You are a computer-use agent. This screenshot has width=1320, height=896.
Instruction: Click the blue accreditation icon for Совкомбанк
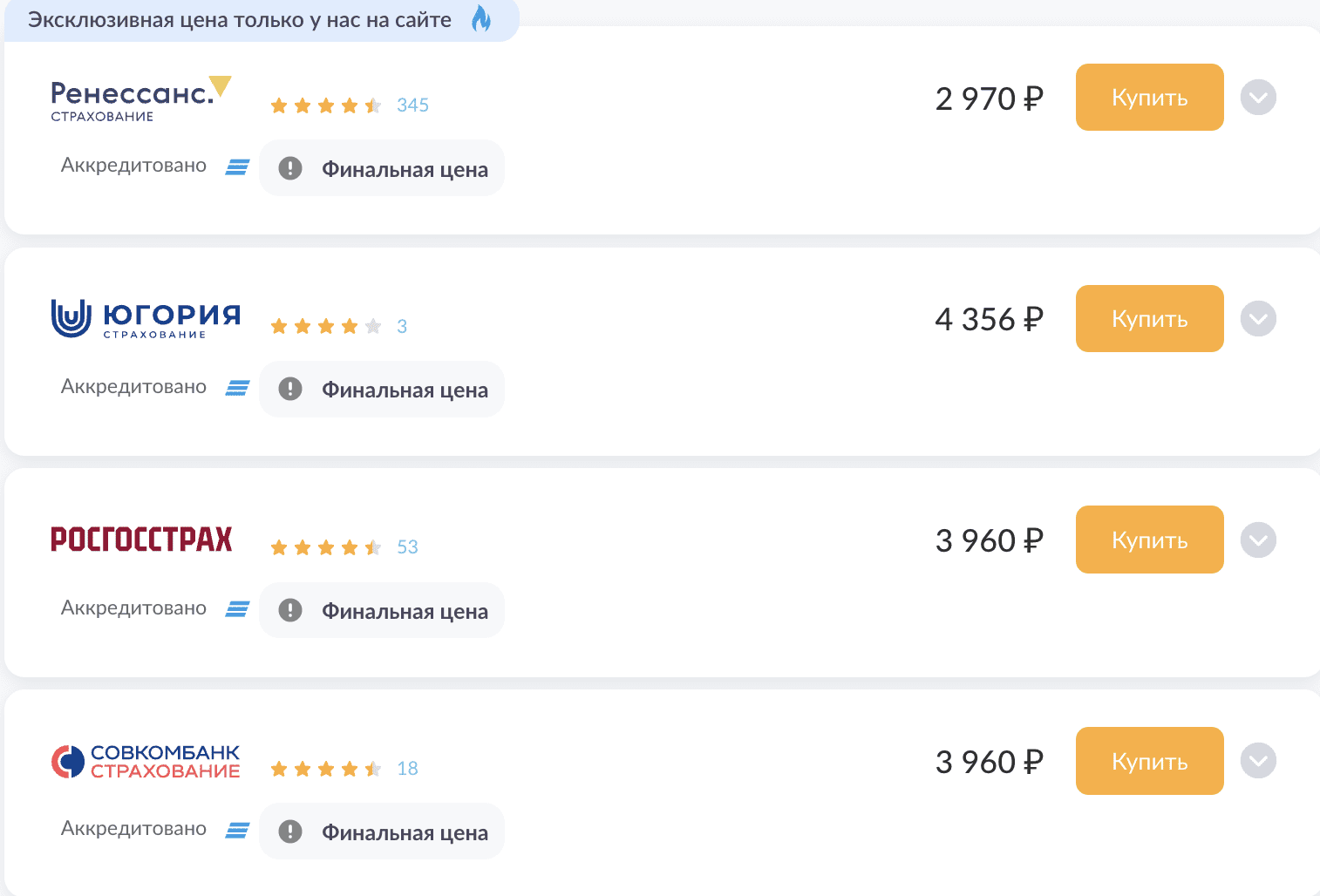[x=237, y=831]
